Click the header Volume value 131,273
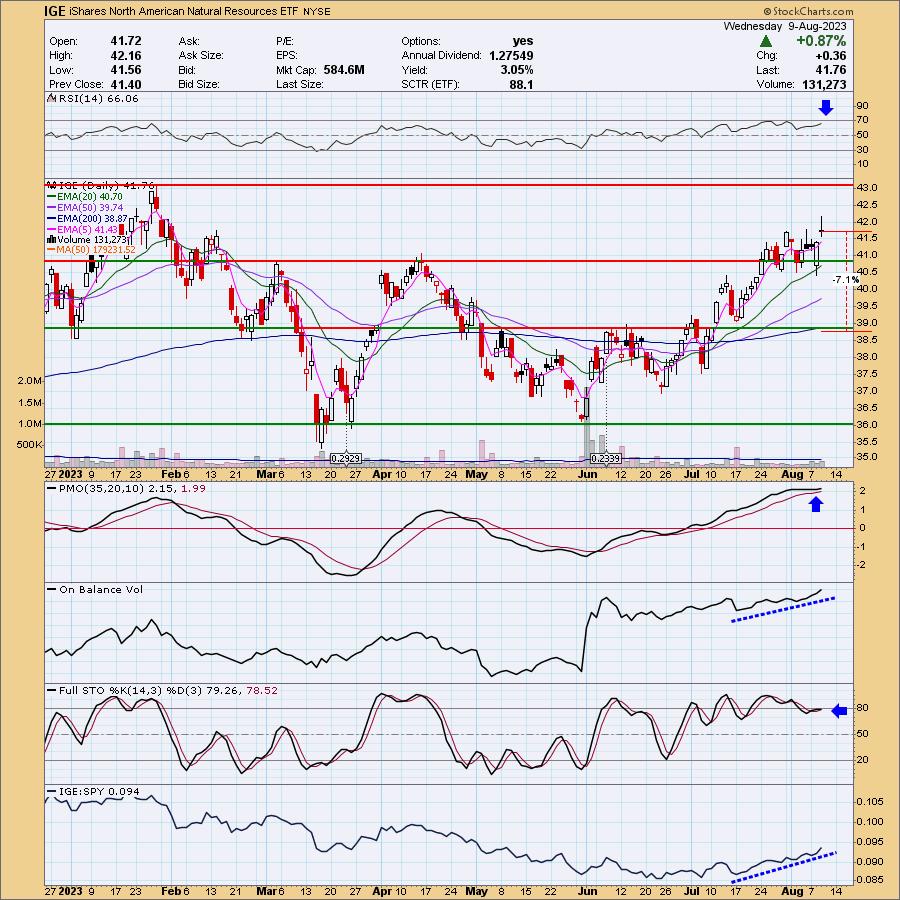 (822, 84)
